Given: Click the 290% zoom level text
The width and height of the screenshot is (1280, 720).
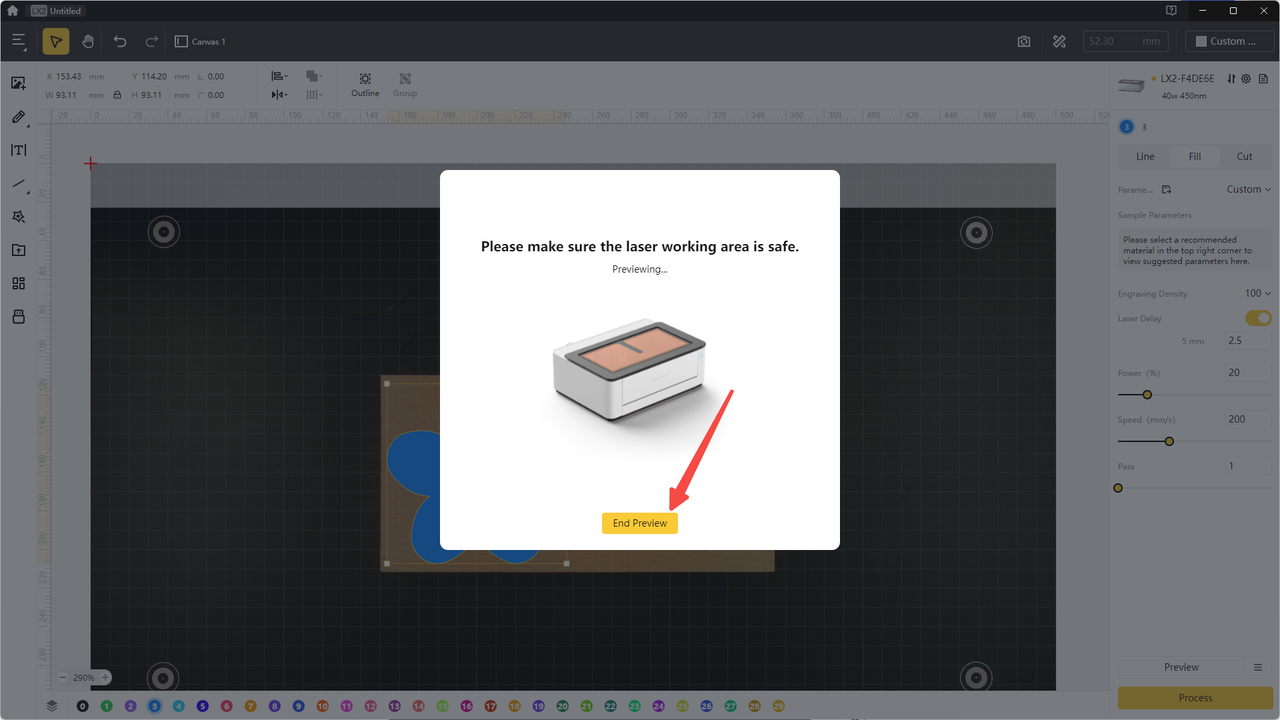Looking at the screenshot, I should (84, 677).
